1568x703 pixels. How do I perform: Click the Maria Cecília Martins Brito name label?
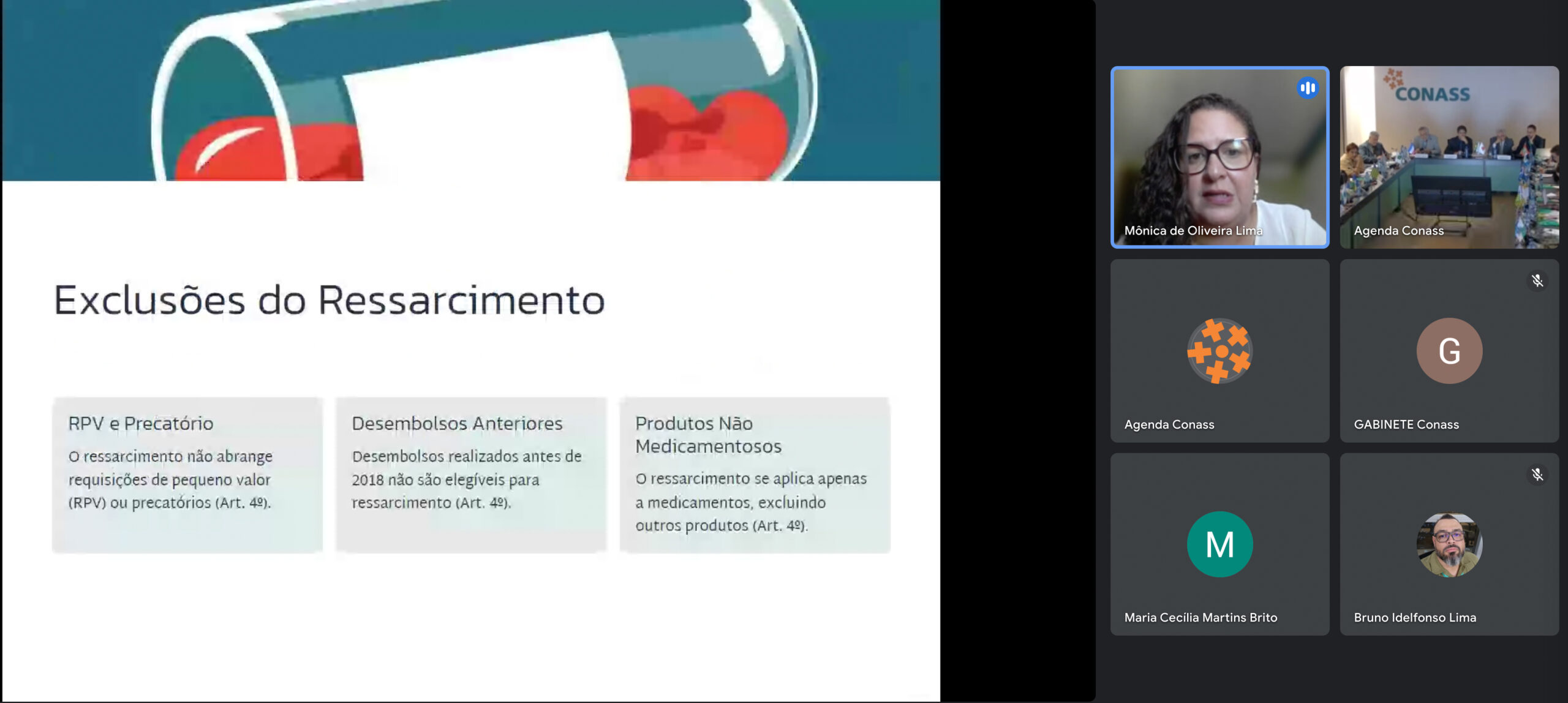point(1200,617)
